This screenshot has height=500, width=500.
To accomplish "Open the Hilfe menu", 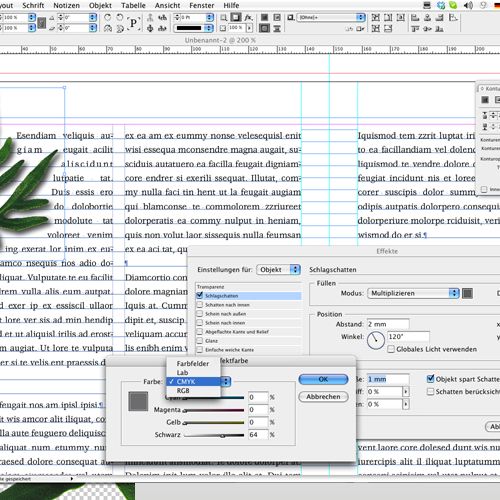I will (x=231, y=5).
